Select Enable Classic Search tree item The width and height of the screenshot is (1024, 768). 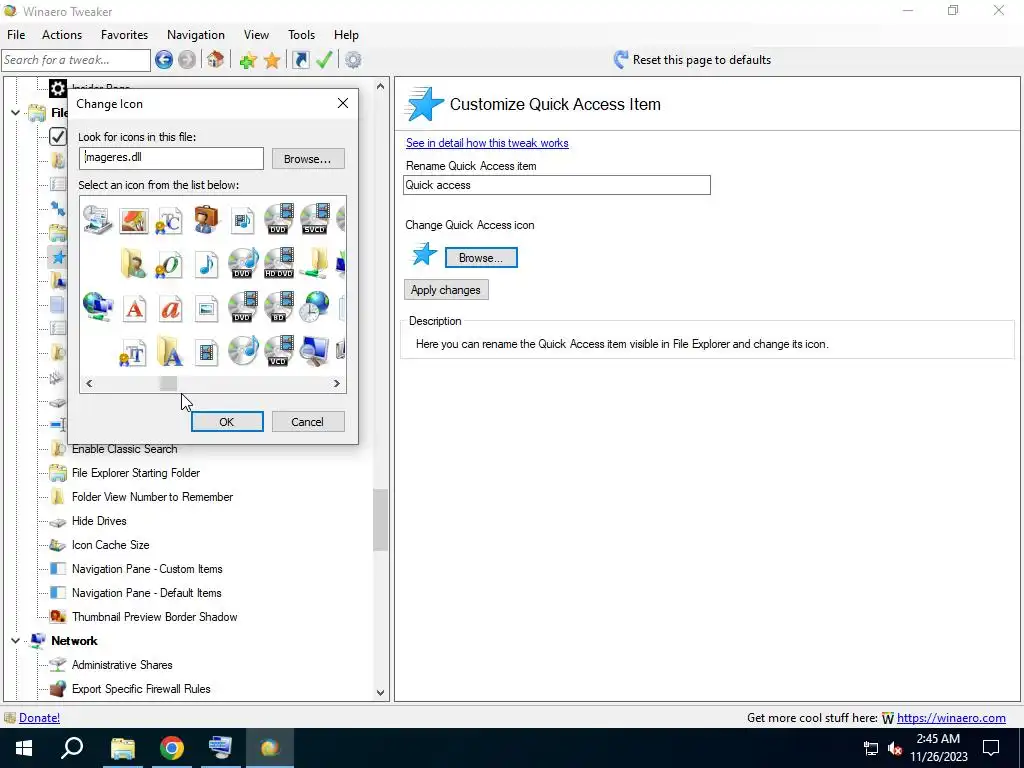[x=124, y=449]
